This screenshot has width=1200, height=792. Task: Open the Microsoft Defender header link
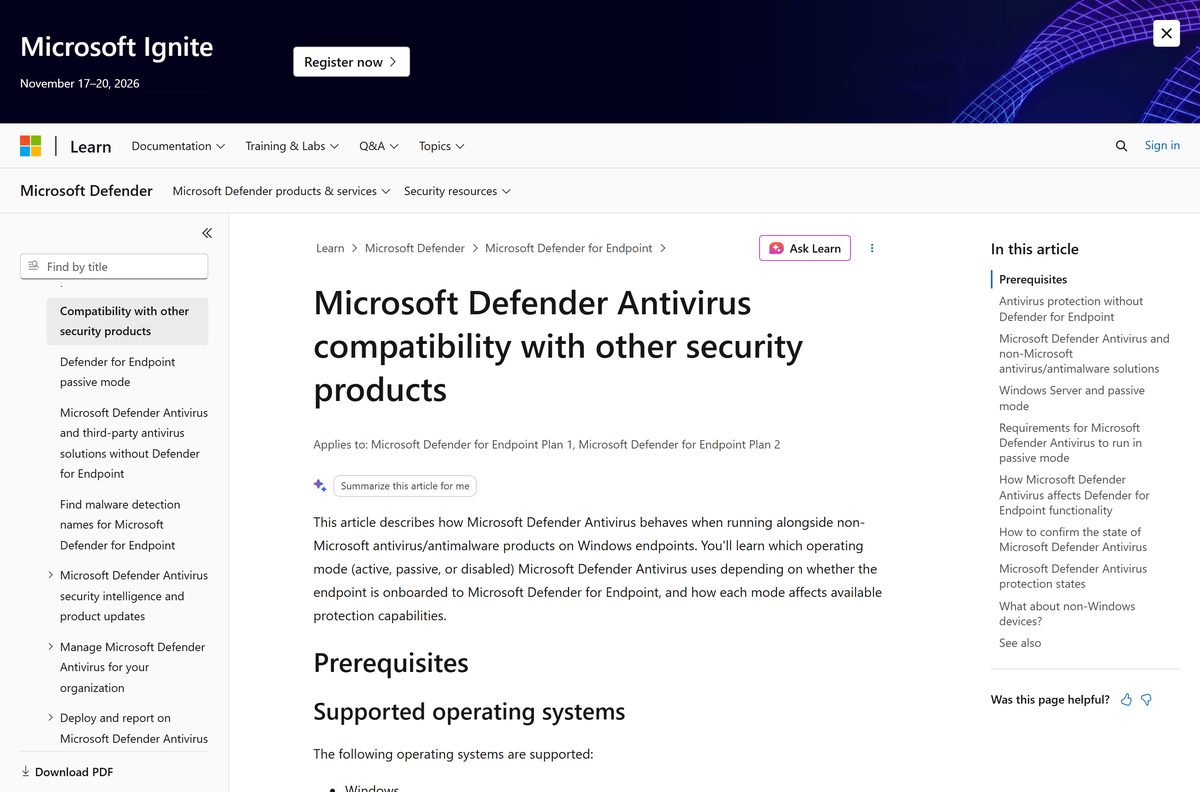86,191
